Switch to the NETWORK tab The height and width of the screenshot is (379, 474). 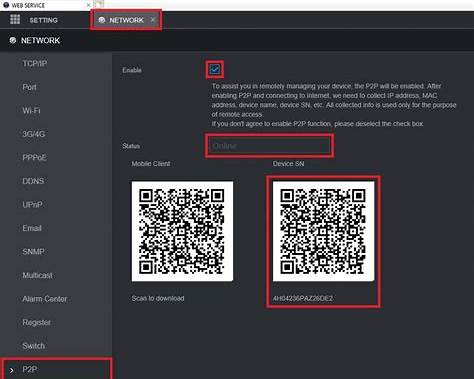click(126, 20)
